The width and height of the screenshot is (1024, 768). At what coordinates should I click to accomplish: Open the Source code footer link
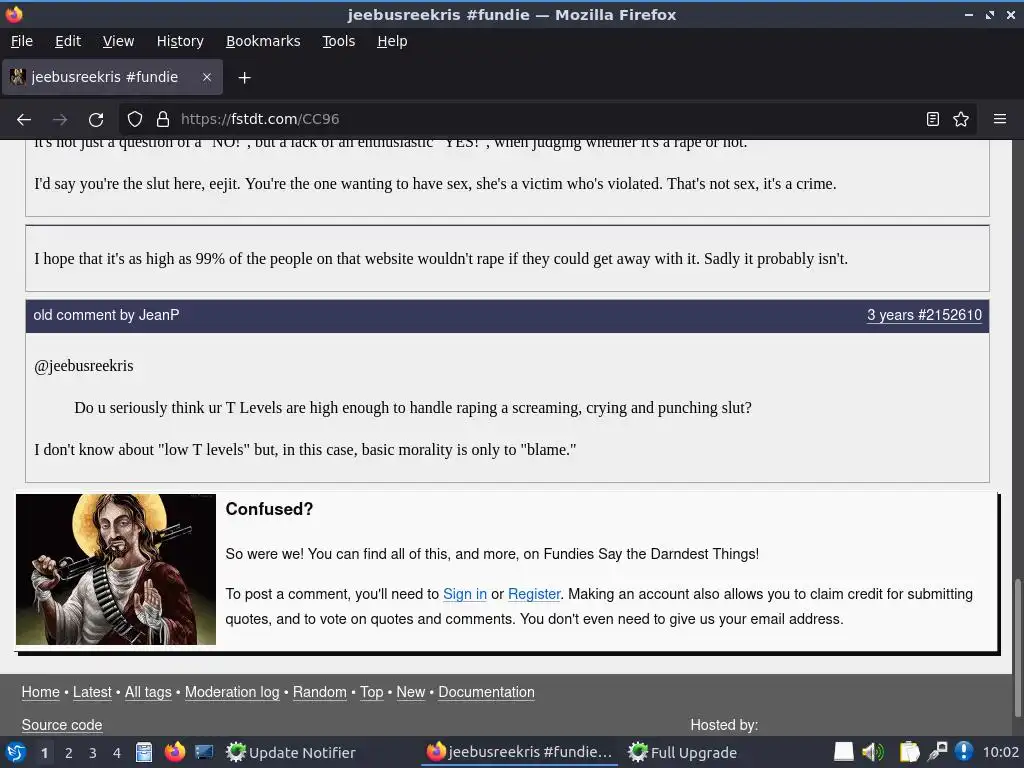coord(62,725)
